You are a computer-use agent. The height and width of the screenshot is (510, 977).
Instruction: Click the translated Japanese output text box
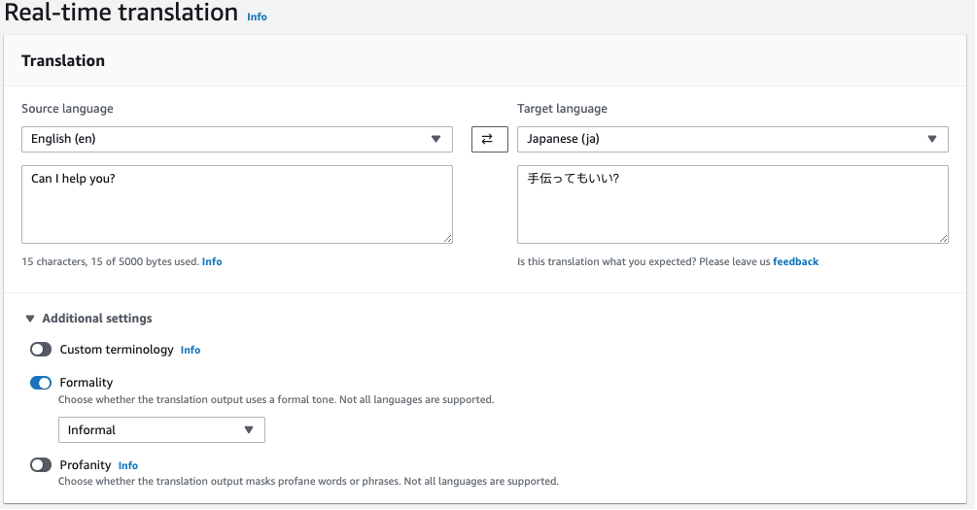click(x=732, y=204)
